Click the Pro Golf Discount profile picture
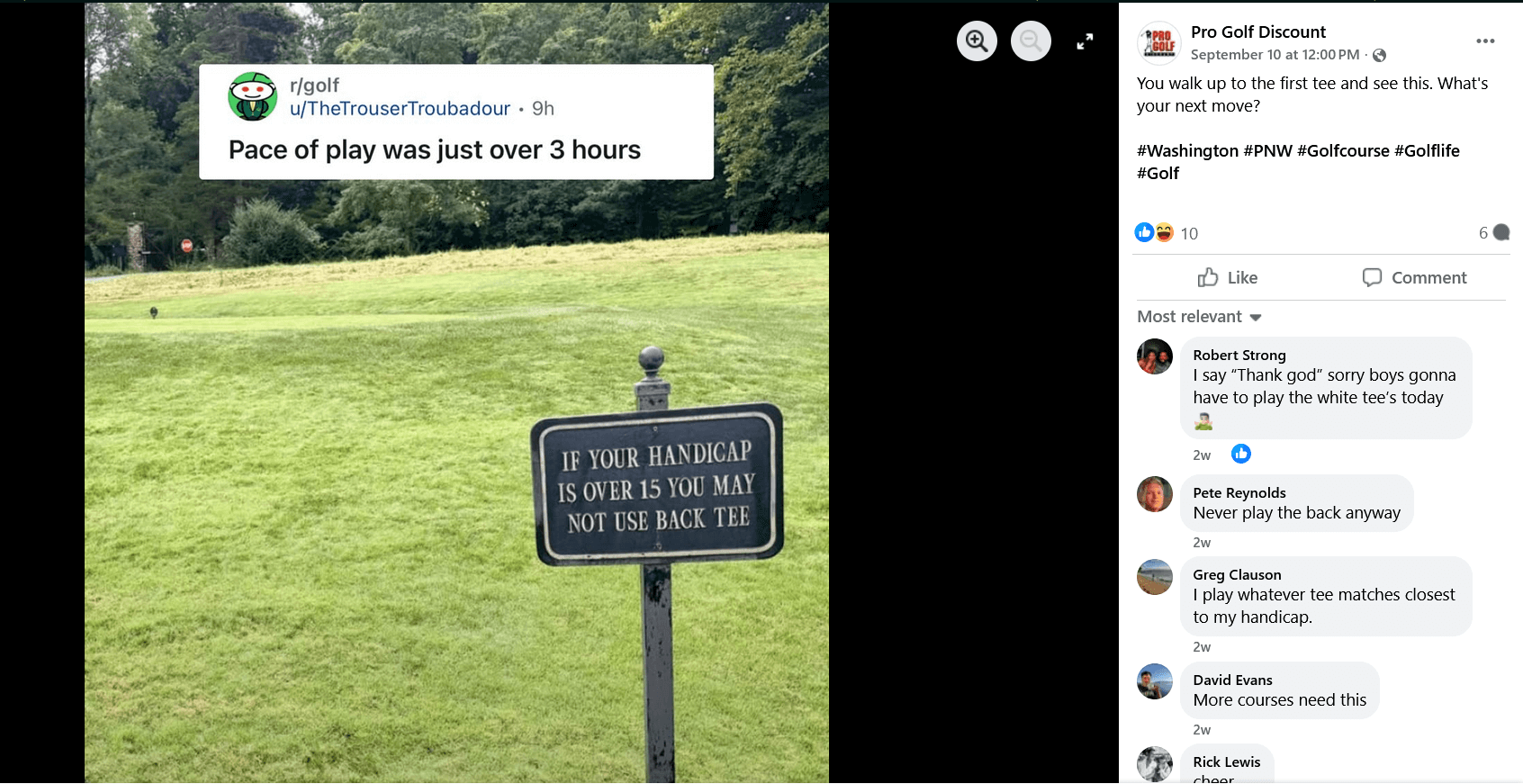The height and width of the screenshot is (784, 1523). (1159, 41)
